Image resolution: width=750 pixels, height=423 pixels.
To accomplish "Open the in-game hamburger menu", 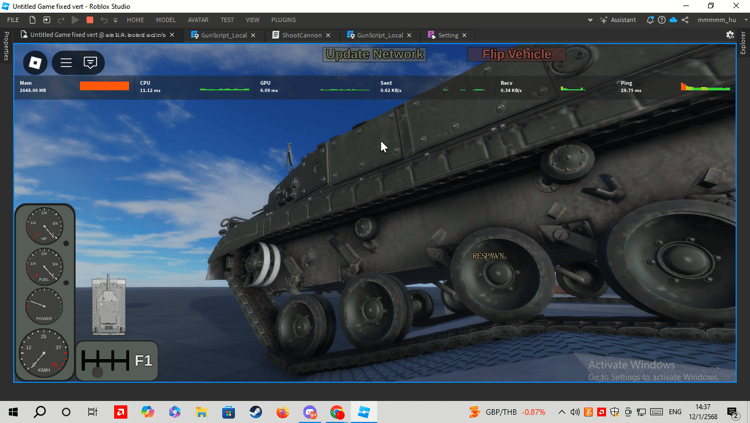I will point(66,63).
